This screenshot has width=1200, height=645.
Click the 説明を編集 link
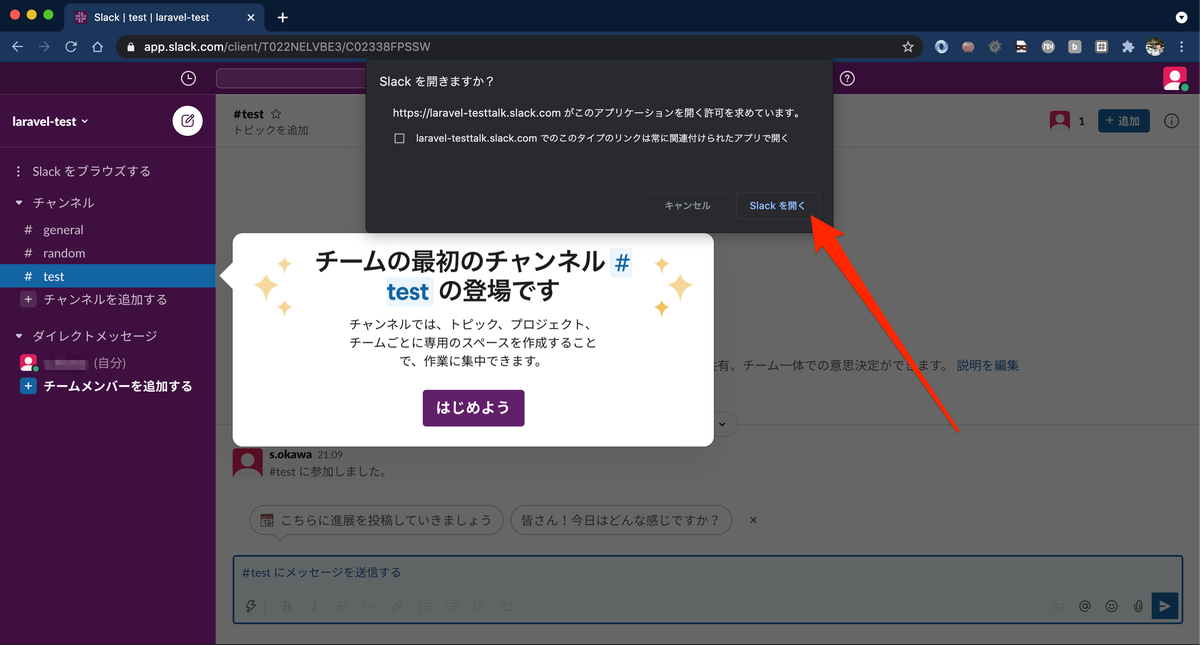(988, 366)
